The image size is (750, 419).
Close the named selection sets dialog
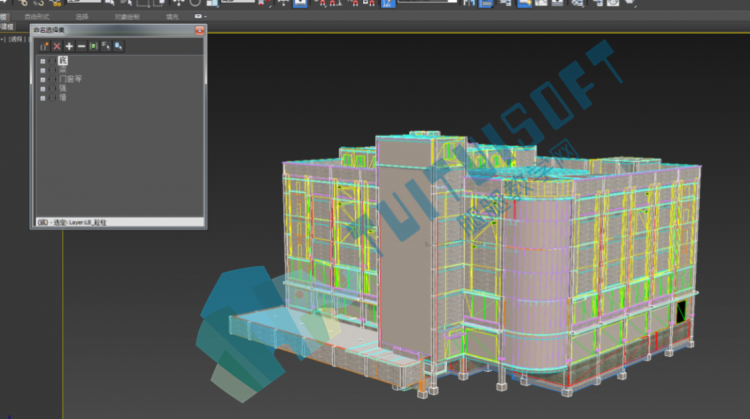click(199, 30)
